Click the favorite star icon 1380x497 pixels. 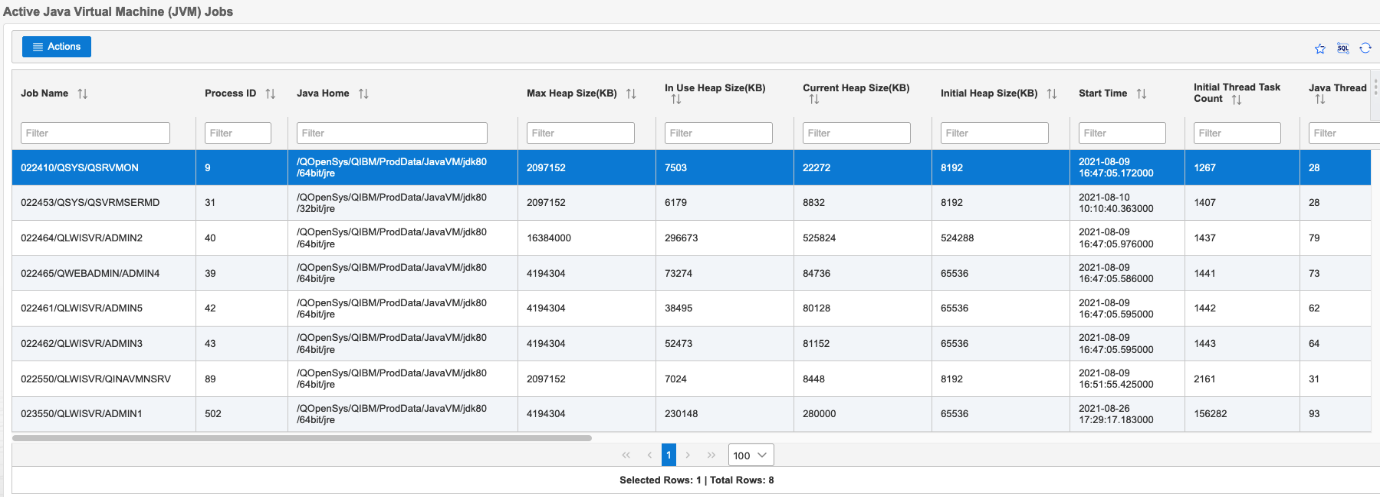pyautogui.click(x=1320, y=48)
